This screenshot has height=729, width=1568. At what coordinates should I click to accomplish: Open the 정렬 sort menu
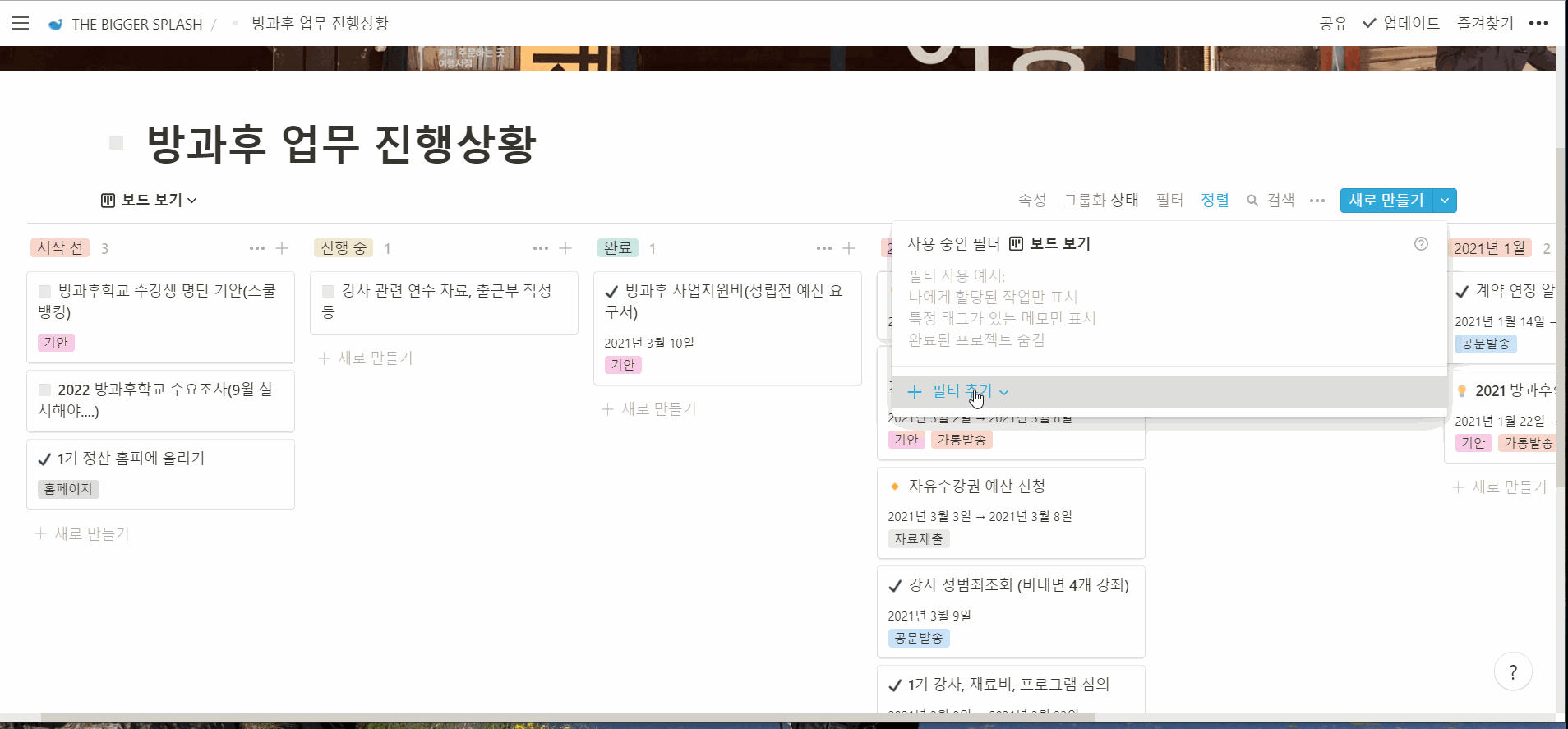coord(1215,201)
